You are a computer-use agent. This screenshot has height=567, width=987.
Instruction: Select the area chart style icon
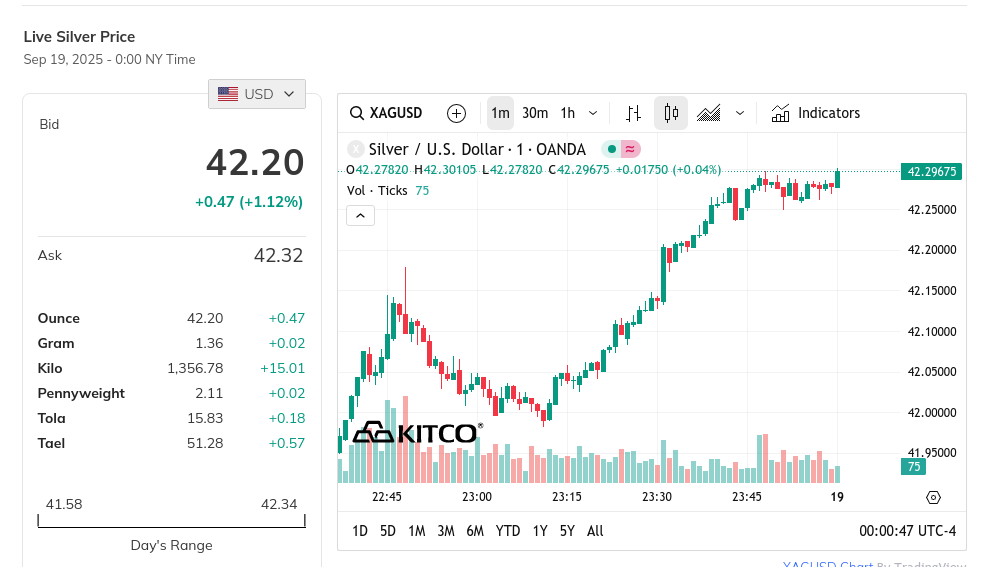tap(709, 113)
